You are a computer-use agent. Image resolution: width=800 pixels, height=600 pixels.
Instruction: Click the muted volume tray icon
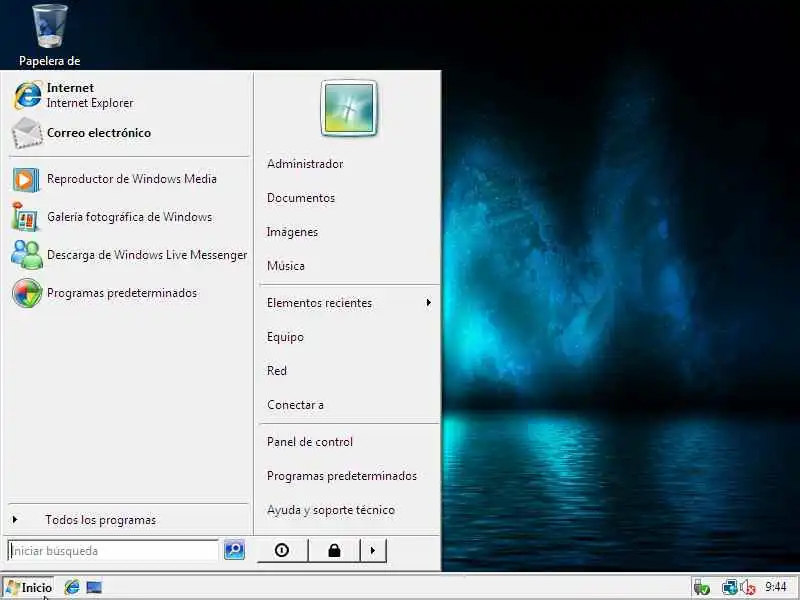point(747,588)
